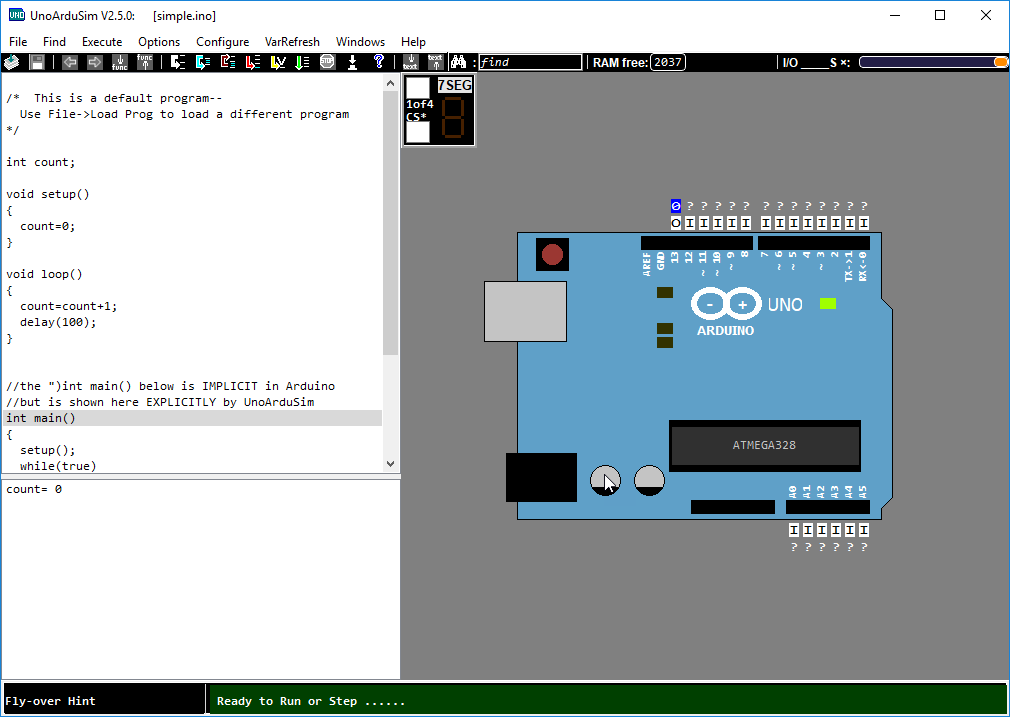
Task: Click the pin 2 'I' direction indicator
Action: click(x=835, y=223)
